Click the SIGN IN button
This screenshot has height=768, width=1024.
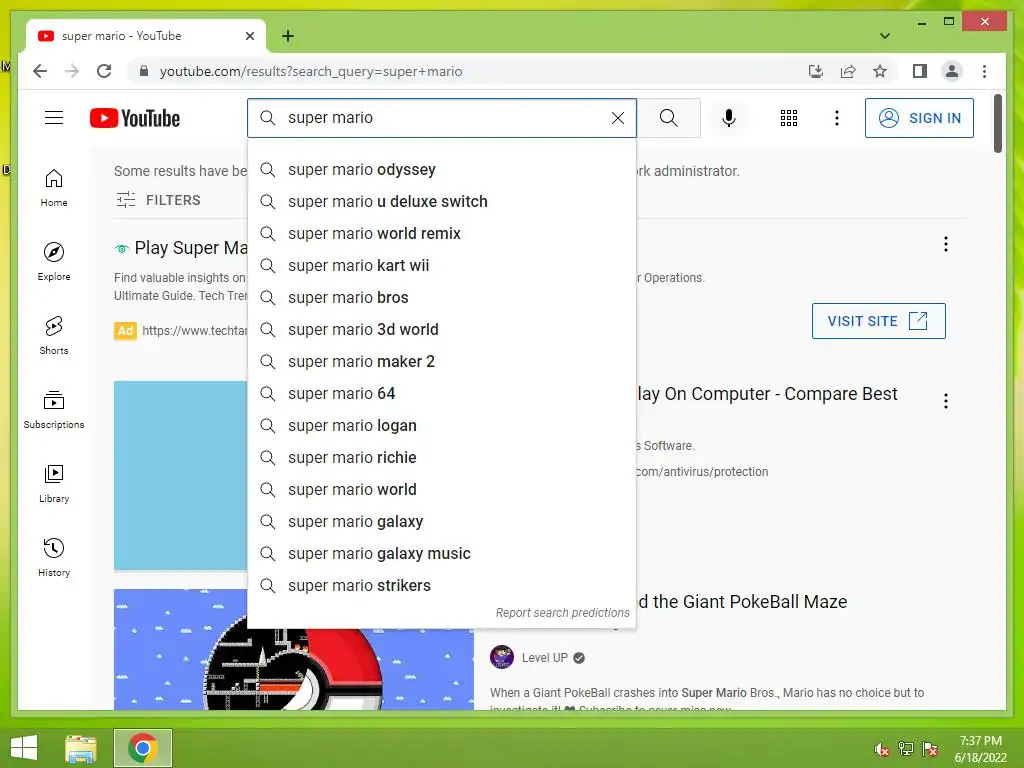[x=919, y=118]
